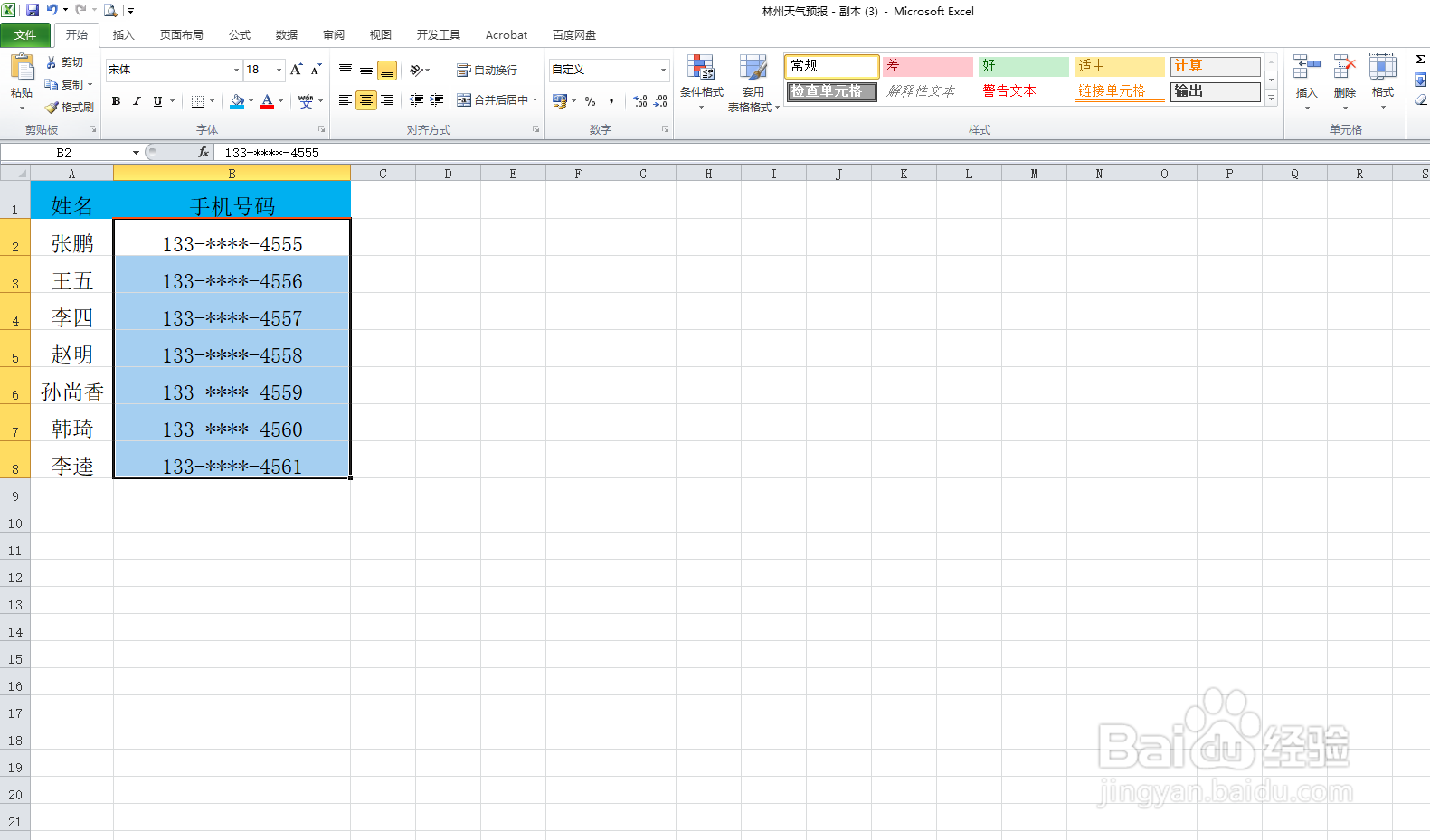Switch to 视图 tab
The width and height of the screenshot is (1430, 840).
point(381,35)
